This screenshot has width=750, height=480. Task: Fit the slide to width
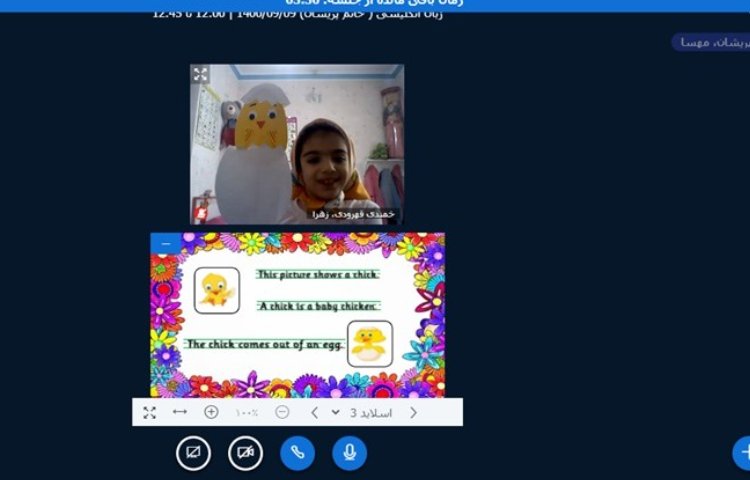pyautogui.click(x=180, y=412)
